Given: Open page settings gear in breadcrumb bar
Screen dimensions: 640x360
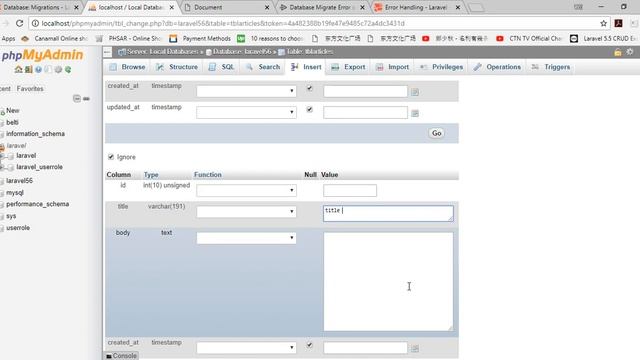Looking at the screenshot, I should click(630, 52).
